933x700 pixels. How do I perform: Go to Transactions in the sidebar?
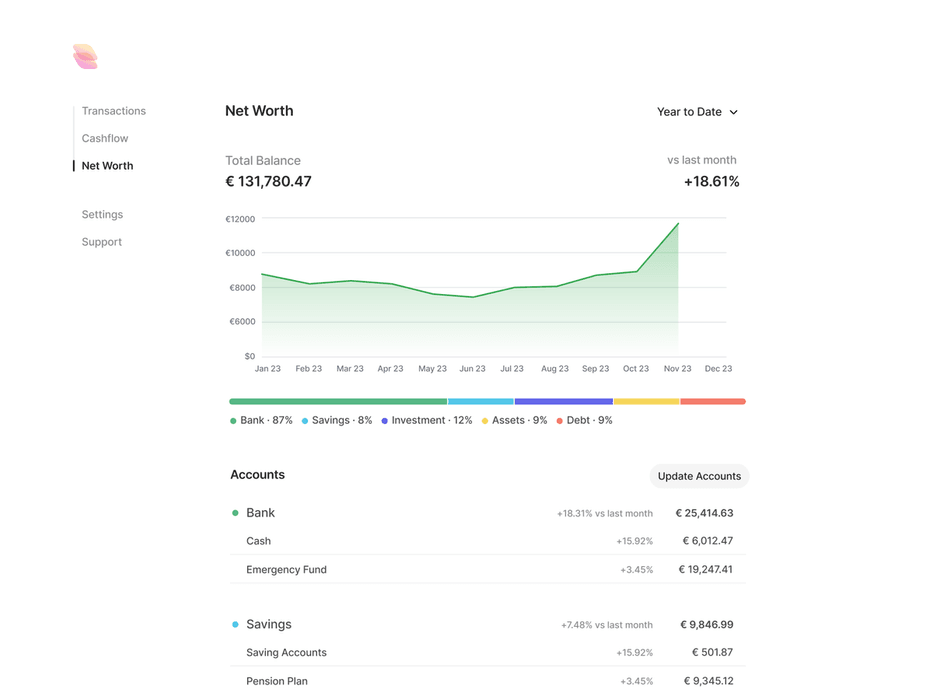click(114, 111)
